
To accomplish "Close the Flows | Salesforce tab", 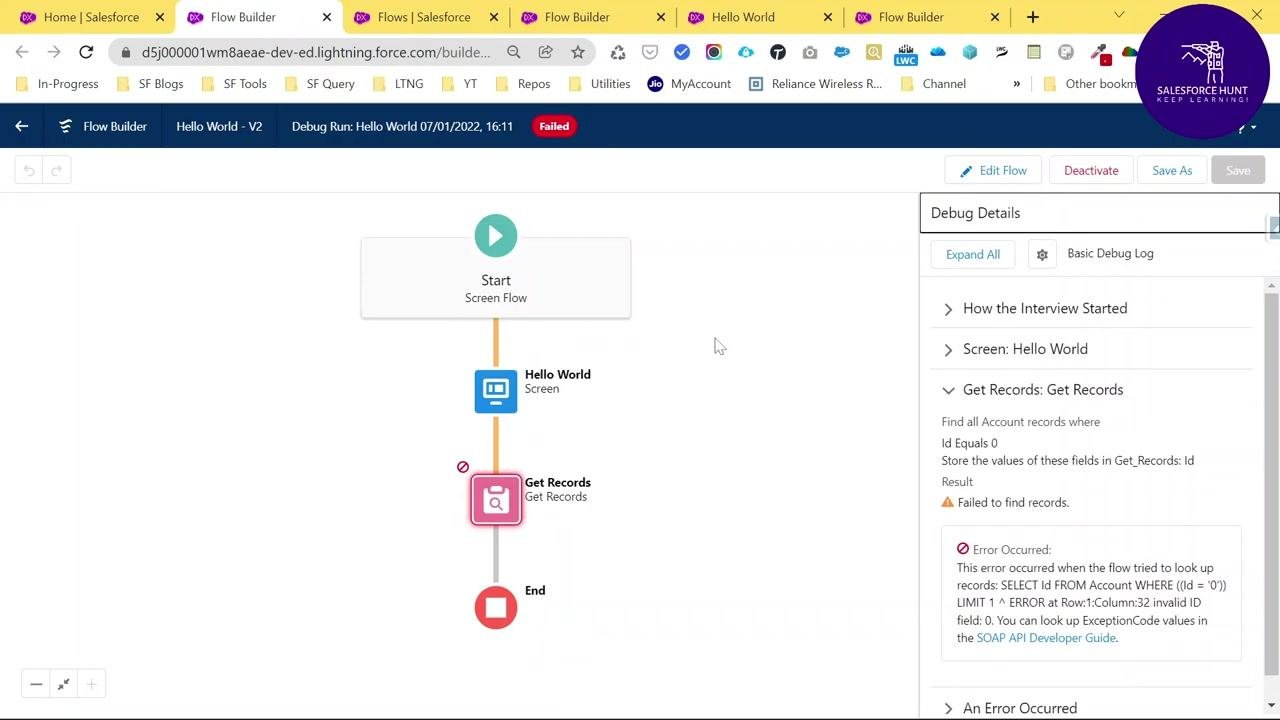I will [494, 17].
